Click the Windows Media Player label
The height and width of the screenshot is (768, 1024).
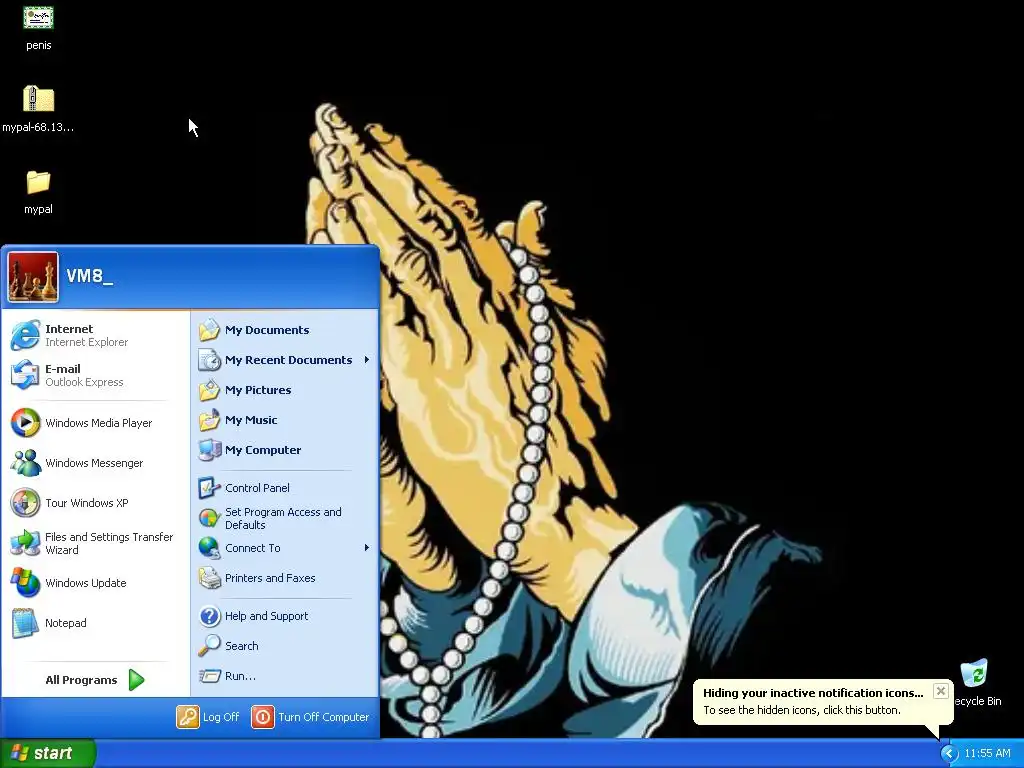pos(99,423)
